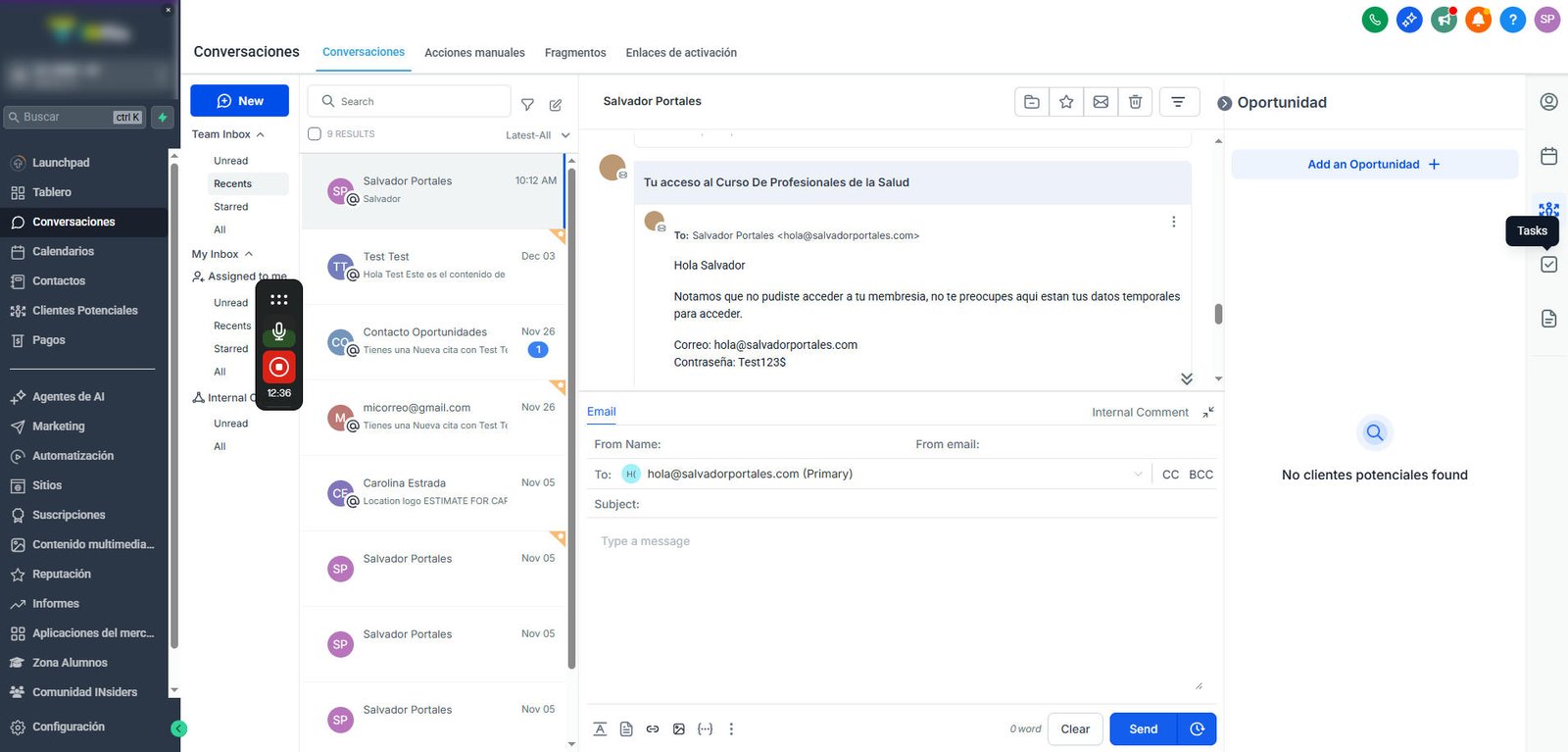Click the New conversation button

[x=239, y=101]
